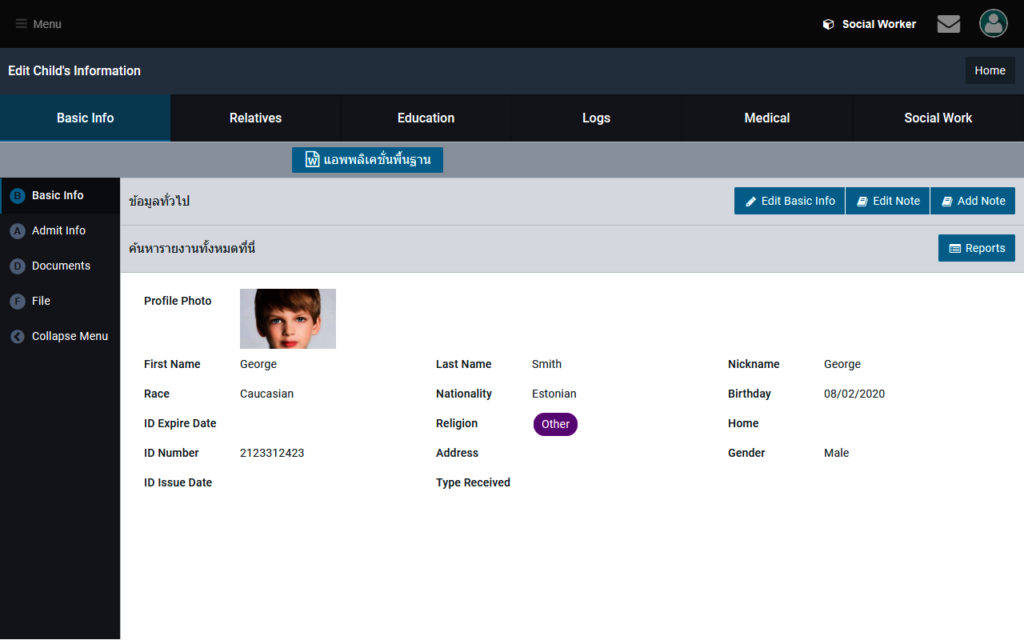Open Admit Info in sidebar
The height and width of the screenshot is (640, 1024).
(58, 231)
